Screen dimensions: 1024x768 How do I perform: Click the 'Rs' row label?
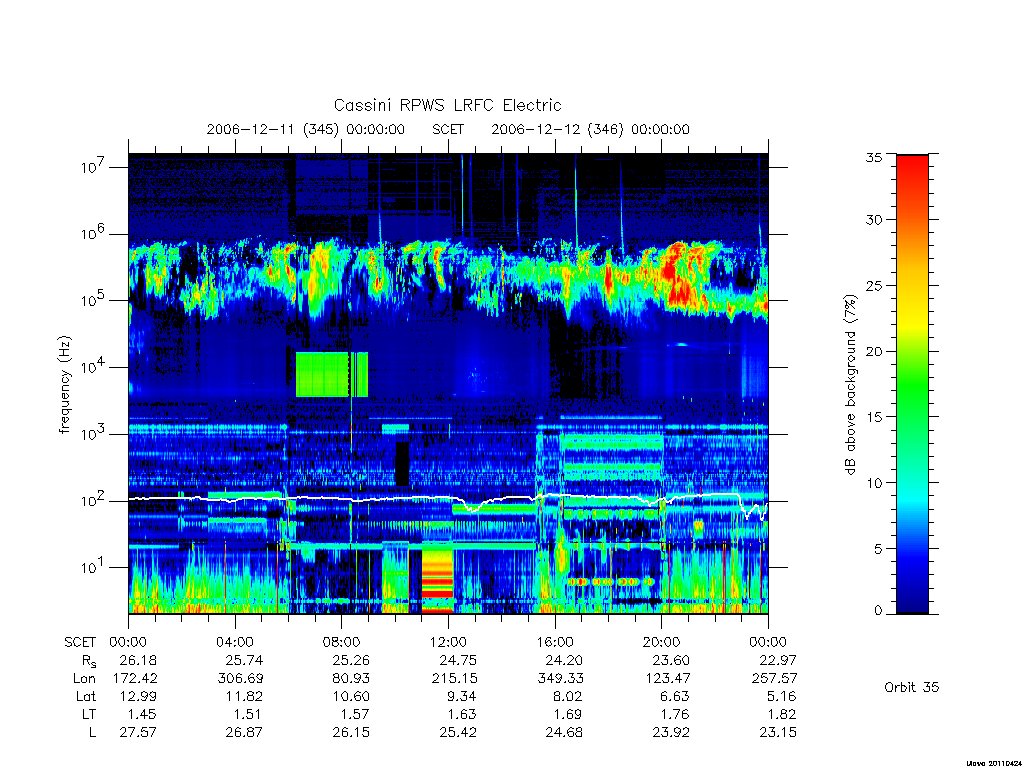click(89, 661)
